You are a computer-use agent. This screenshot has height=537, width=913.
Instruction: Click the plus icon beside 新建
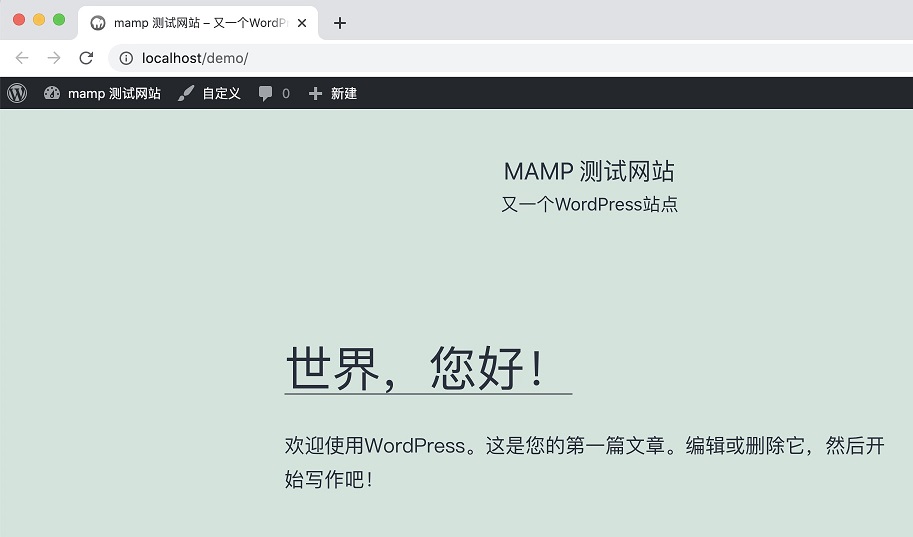click(316, 93)
